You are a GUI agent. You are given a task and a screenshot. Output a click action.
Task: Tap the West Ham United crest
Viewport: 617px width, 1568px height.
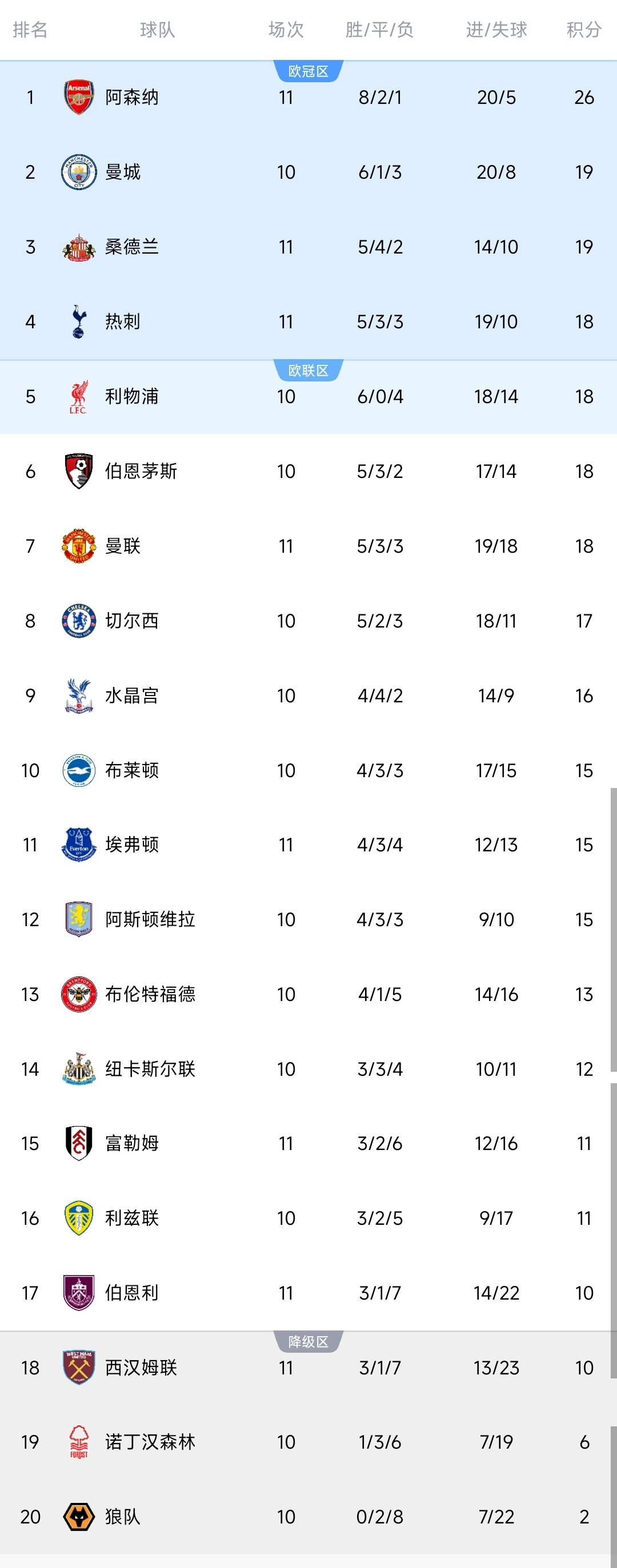[x=79, y=1368]
